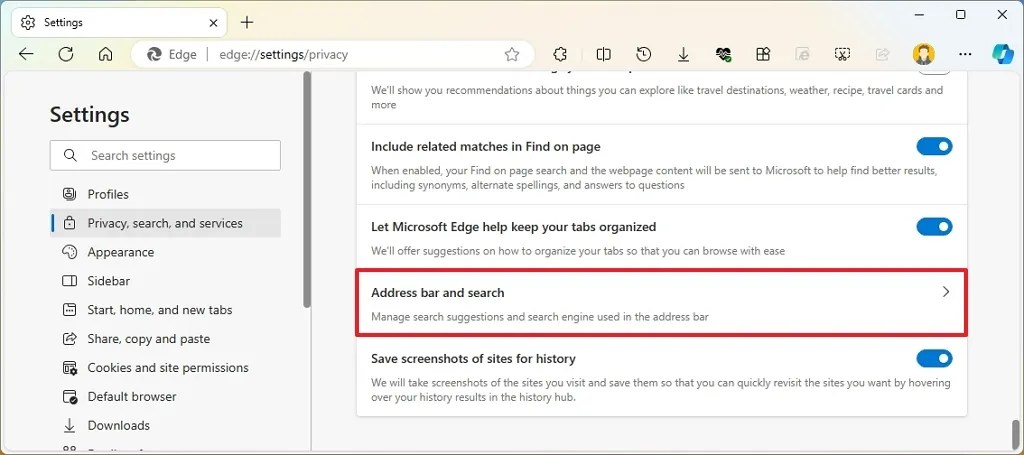1024x455 pixels.
Task: Open the Settings and more ellipsis menu
Action: [x=965, y=55]
